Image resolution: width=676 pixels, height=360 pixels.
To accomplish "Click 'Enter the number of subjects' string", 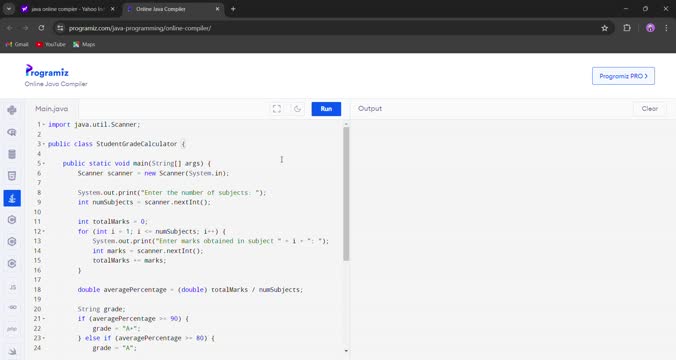I will pyautogui.click(x=200, y=193).
